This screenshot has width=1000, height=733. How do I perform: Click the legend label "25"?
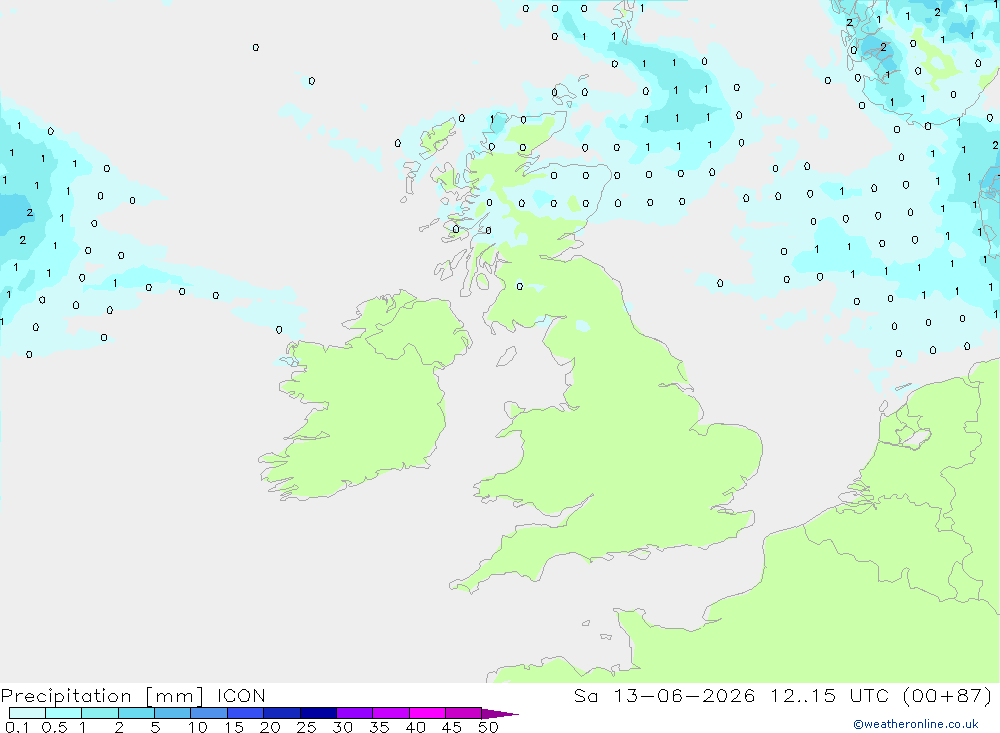(x=306, y=727)
